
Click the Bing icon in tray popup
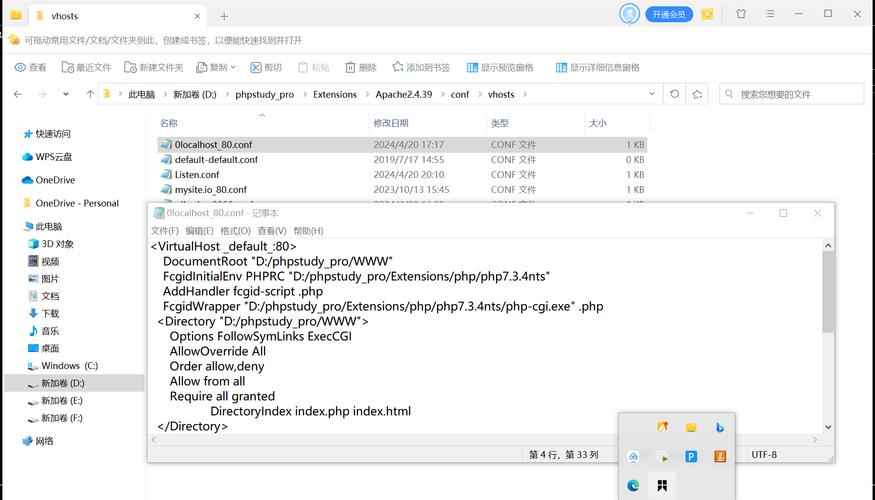pyautogui.click(x=719, y=427)
